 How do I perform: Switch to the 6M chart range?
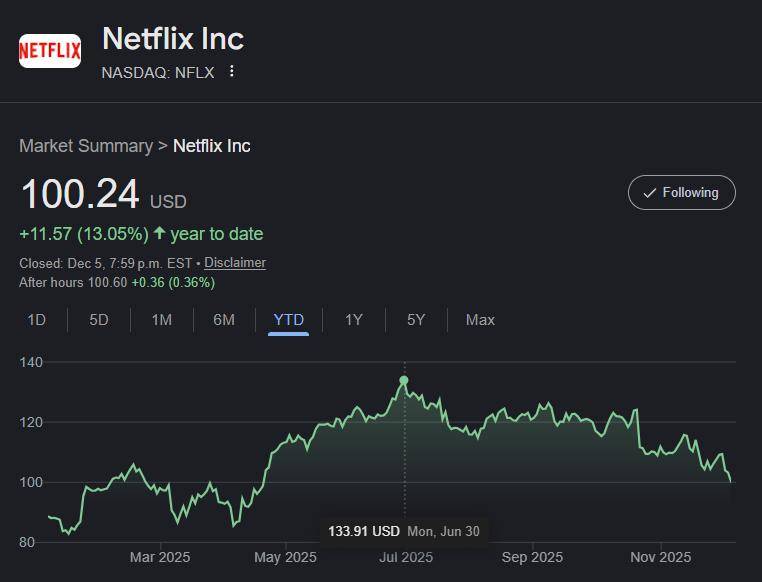pyautogui.click(x=224, y=320)
